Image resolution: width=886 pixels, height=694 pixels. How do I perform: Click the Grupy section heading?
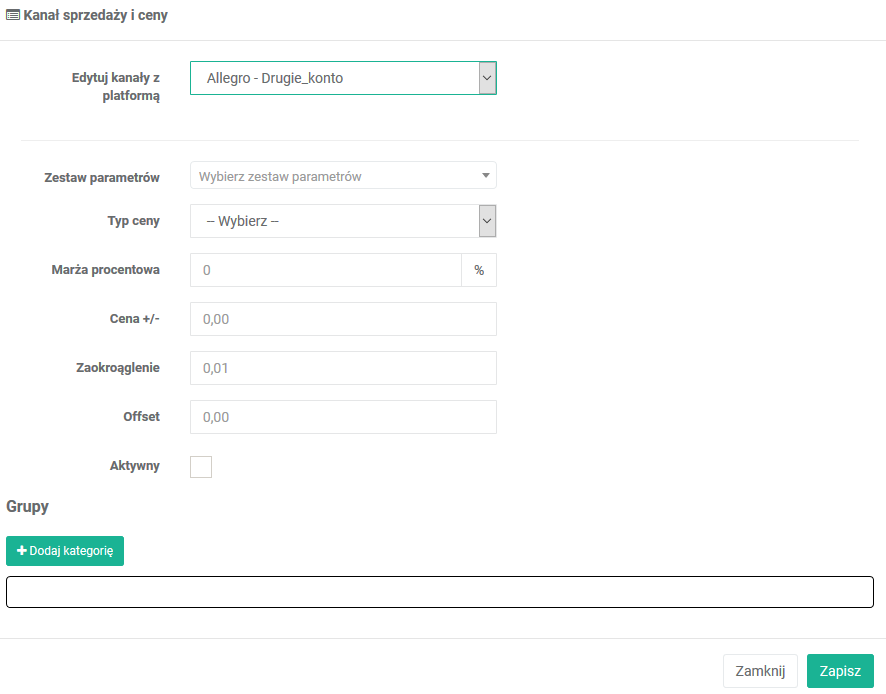click(28, 507)
